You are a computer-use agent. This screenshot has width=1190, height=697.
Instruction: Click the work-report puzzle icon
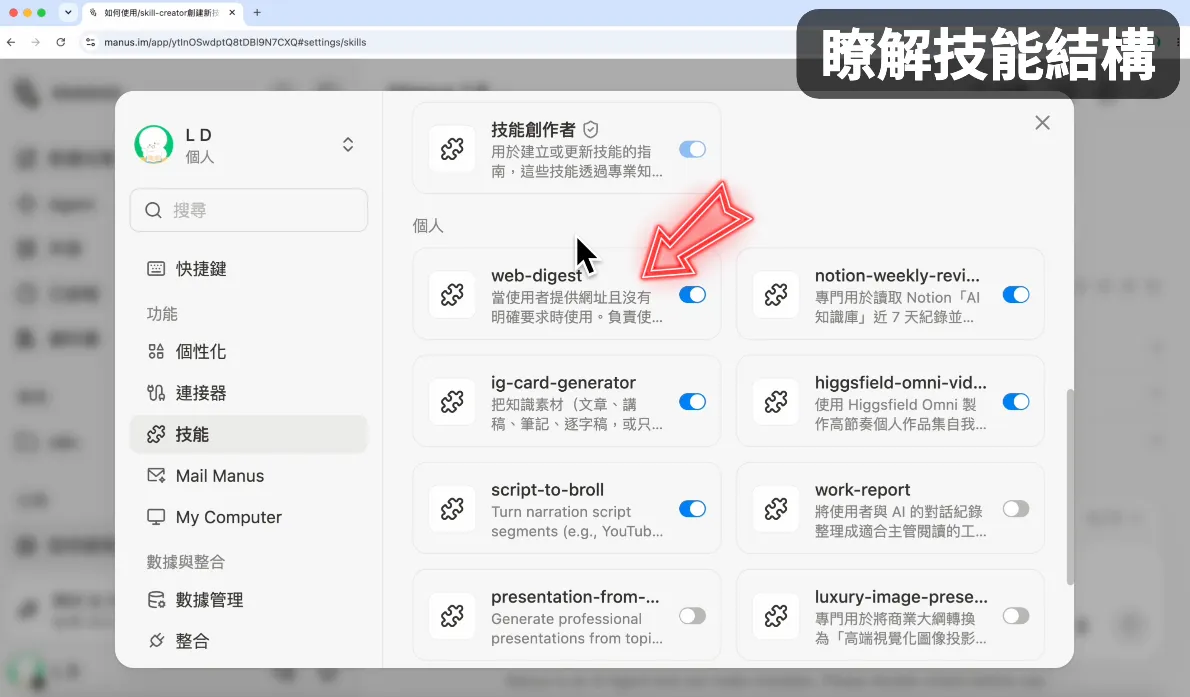coord(776,509)
